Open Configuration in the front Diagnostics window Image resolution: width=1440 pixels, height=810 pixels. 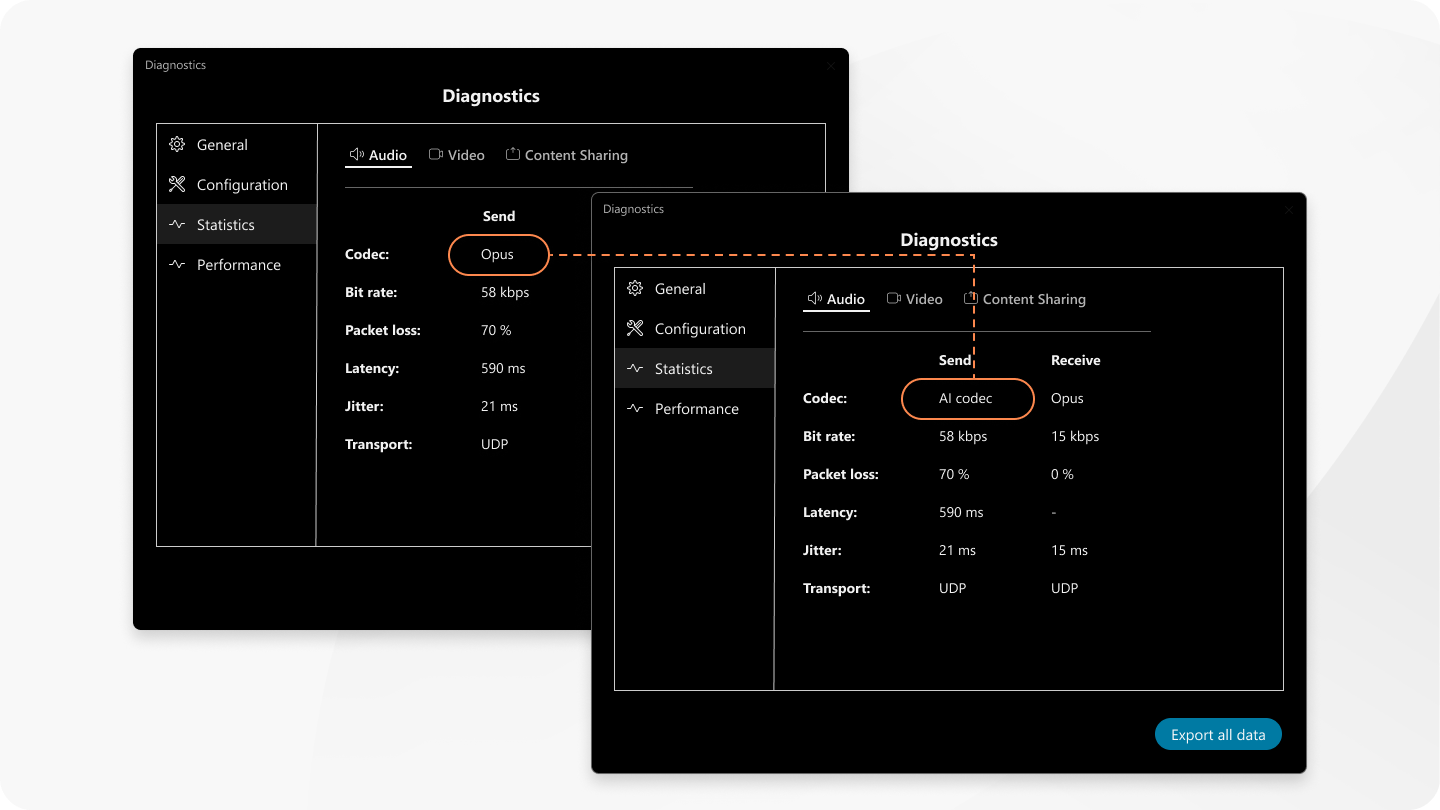(694, 329)
